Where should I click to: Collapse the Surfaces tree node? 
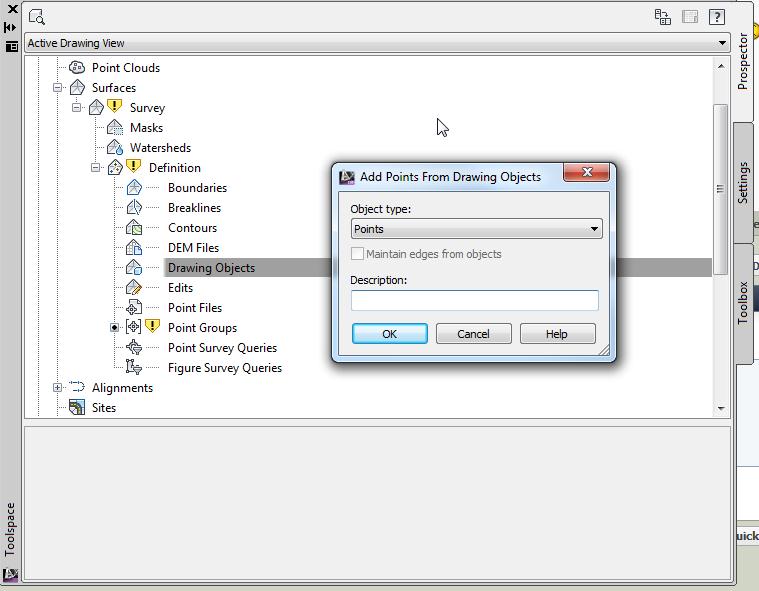(x=58, y=88)
